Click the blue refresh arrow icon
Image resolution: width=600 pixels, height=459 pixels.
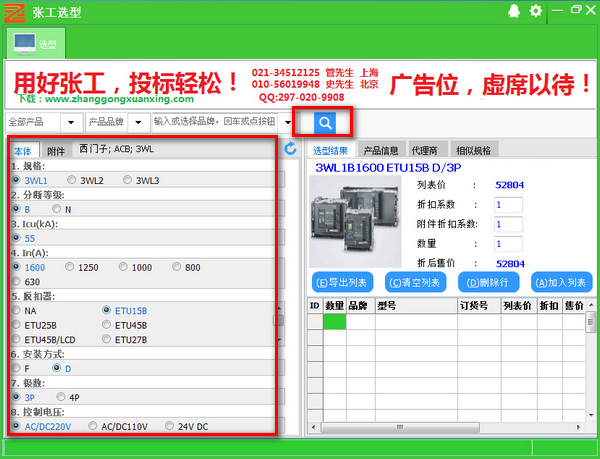coord(290,148)
